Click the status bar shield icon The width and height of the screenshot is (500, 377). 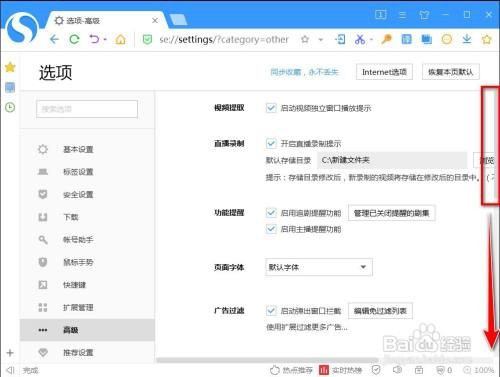pyautogui.click(x=376, y=370)
